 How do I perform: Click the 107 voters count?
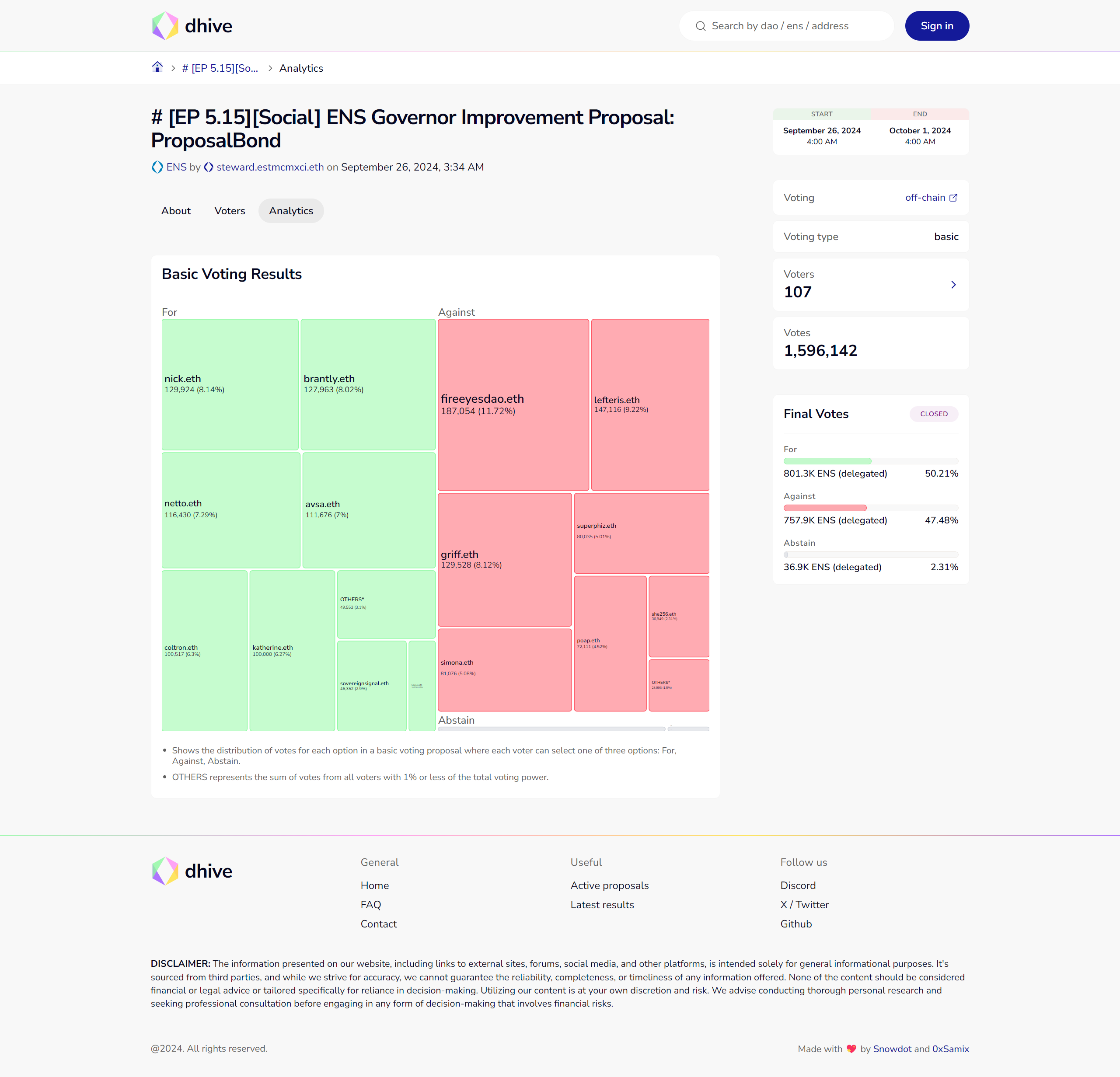[x=798, y=292]
